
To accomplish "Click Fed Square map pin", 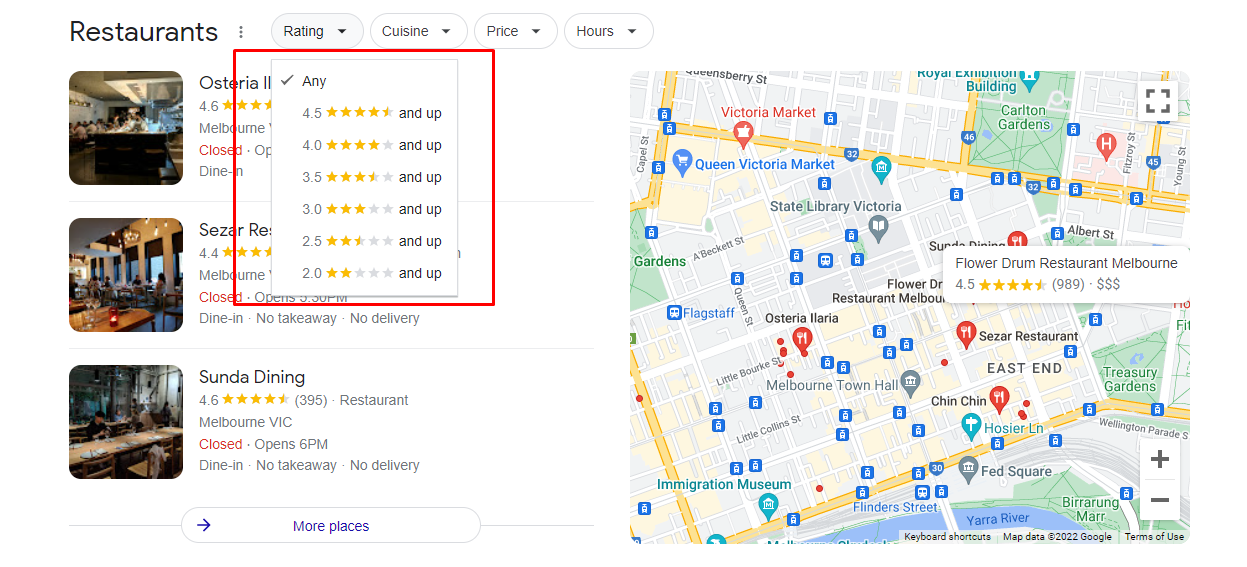I will pyautogui.click(x=967, y=468).
